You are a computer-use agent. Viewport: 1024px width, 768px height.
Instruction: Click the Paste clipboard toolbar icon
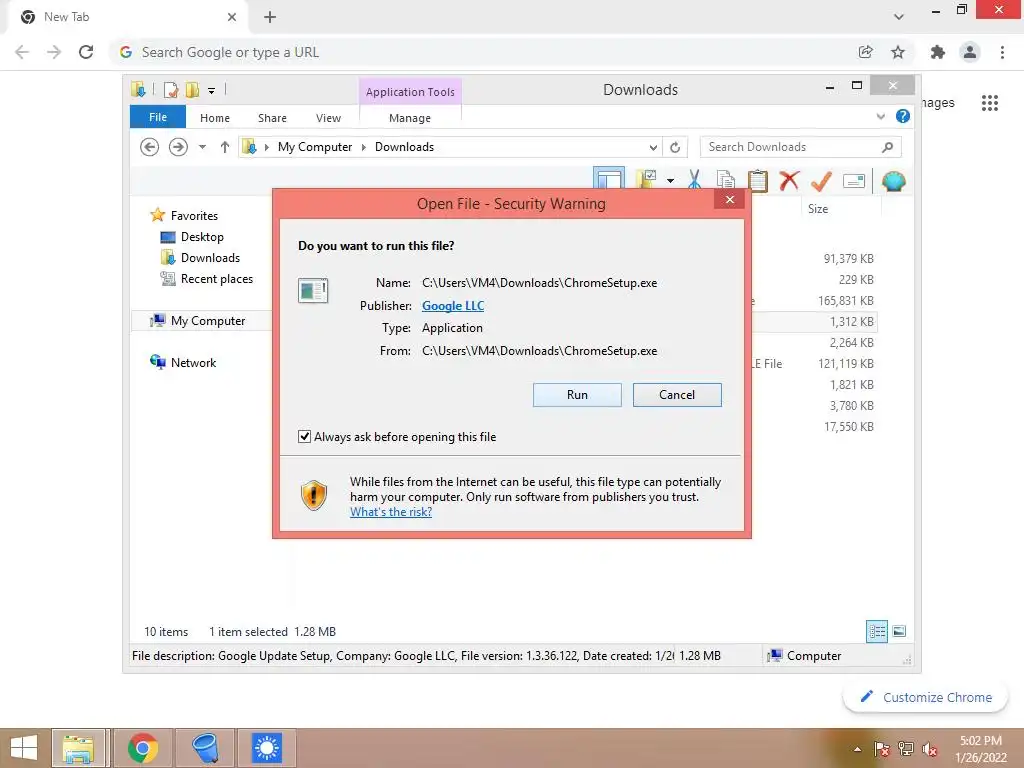pos(758,180)
